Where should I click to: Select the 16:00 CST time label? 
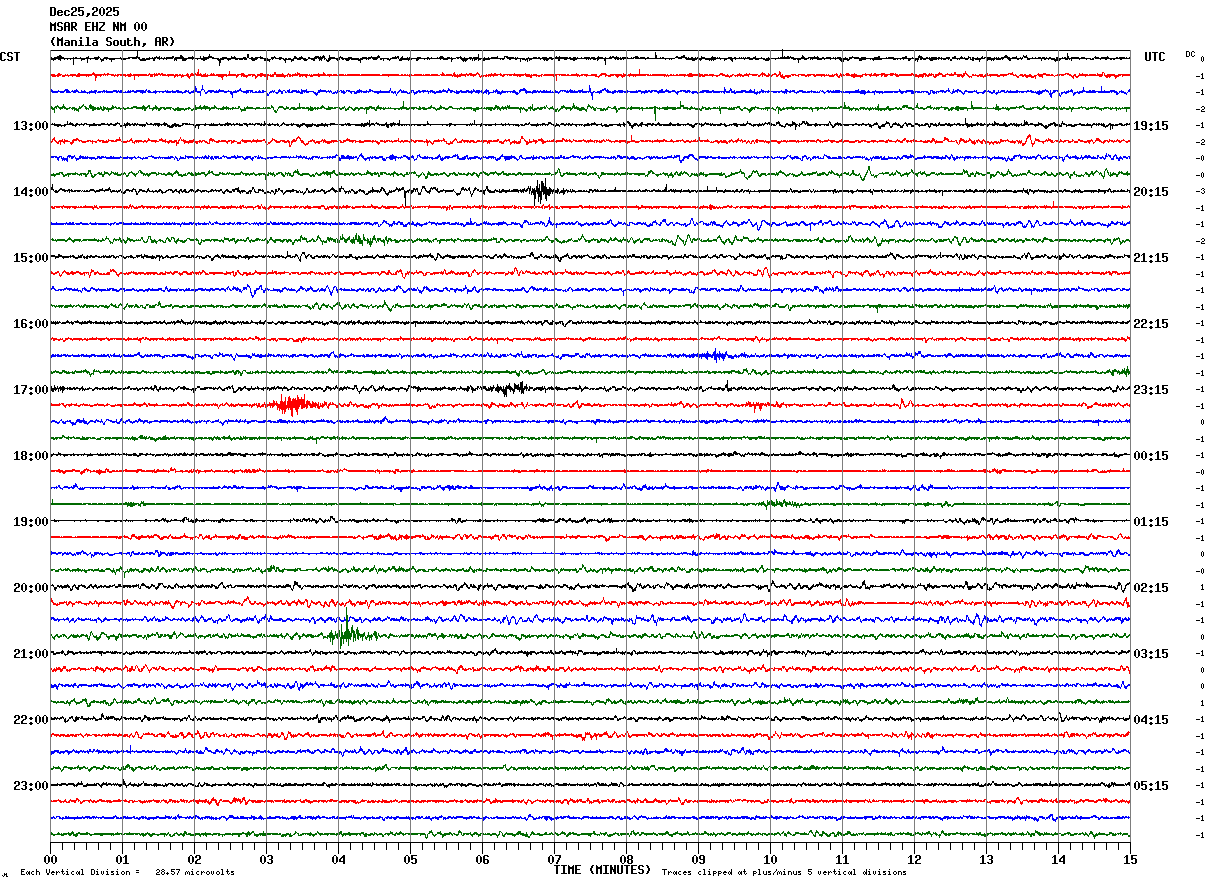[30, 324]
